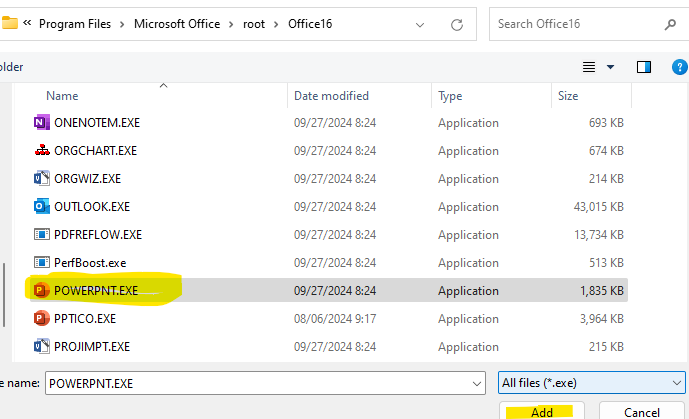Click the ONENOTEM.EXE OneNote icon

point(42,123)
